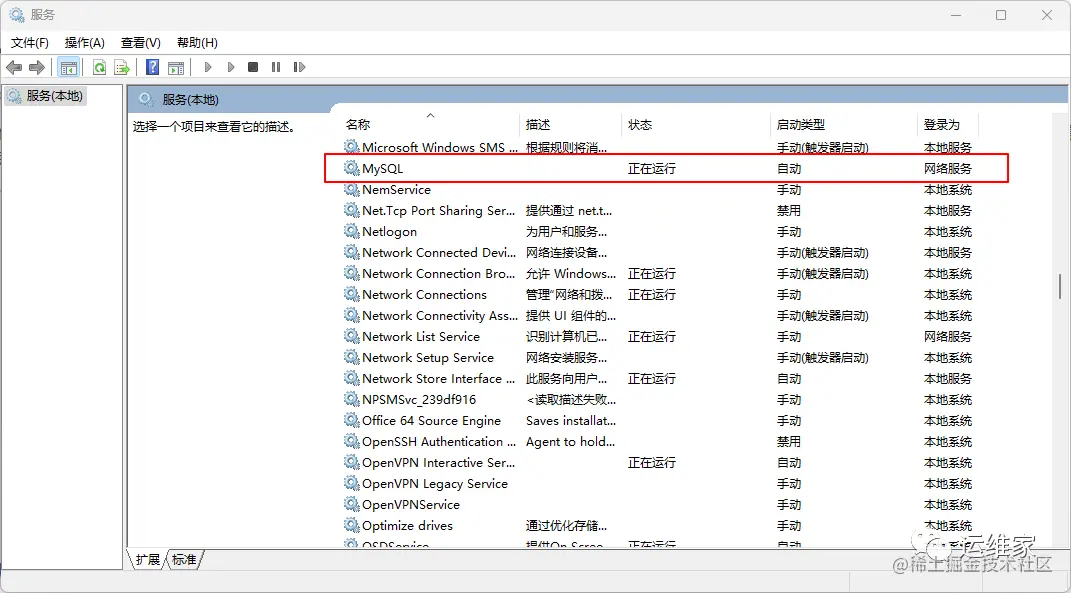
Task: Open the 文件(F) menu
Action: click(x=30, y=42)
